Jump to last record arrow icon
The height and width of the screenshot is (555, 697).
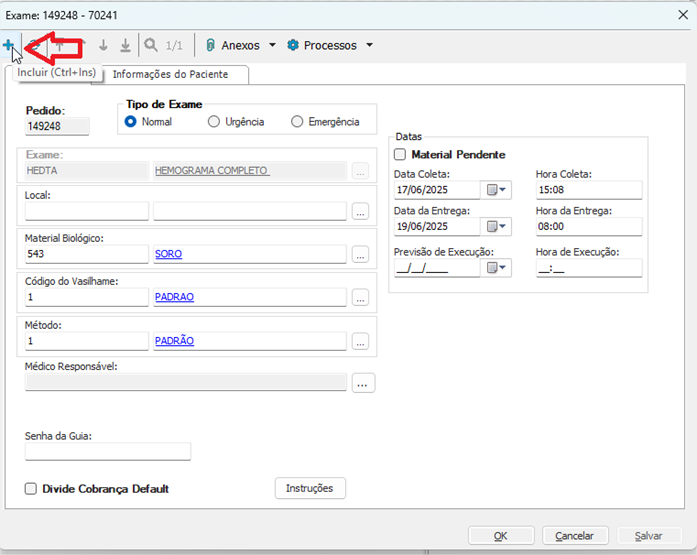click(x=125, y=45)
